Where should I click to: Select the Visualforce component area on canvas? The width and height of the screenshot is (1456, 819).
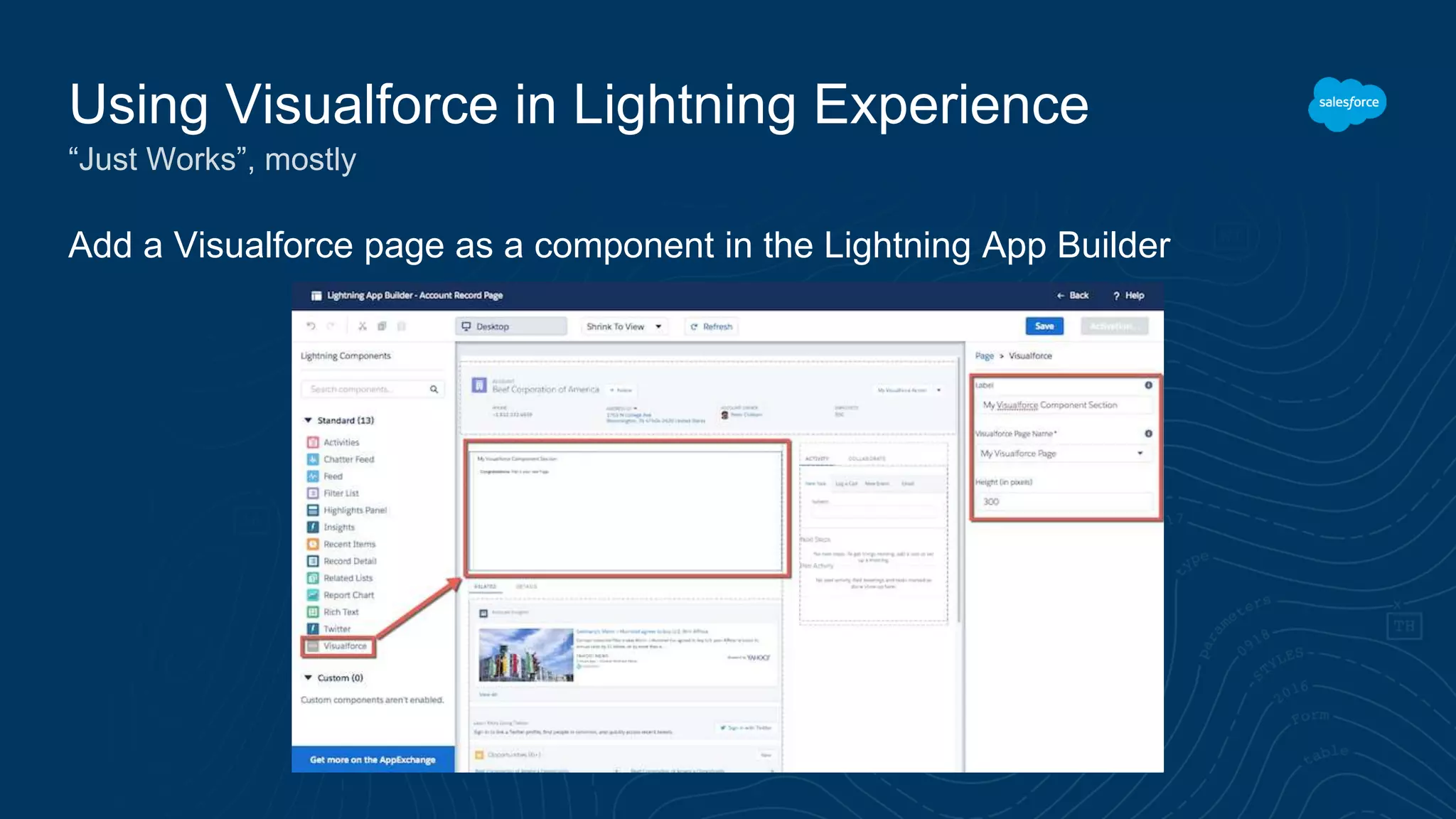pyautogui.click(x=627, y=509)
